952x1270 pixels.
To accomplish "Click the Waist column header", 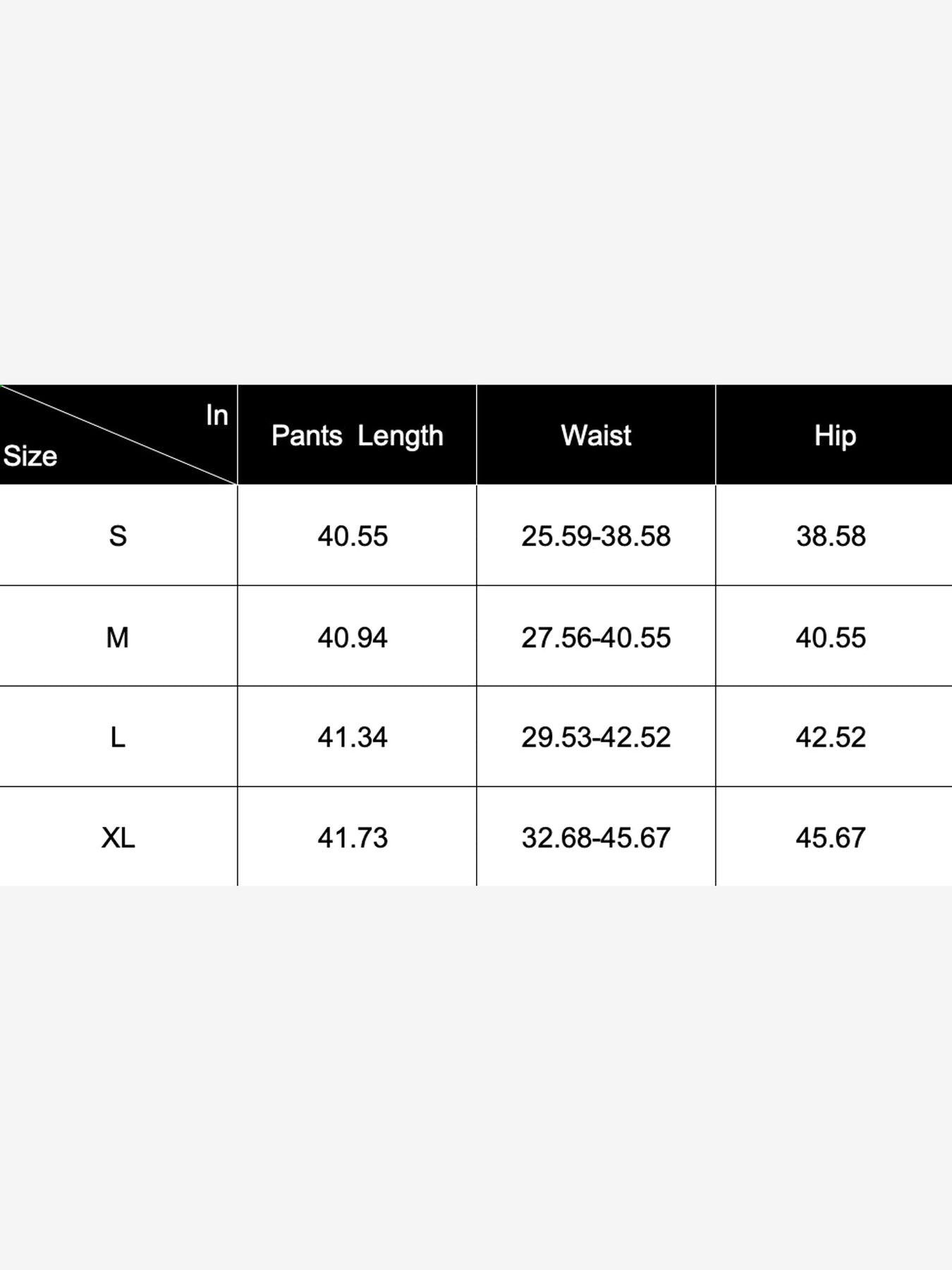I will (596, 435).
